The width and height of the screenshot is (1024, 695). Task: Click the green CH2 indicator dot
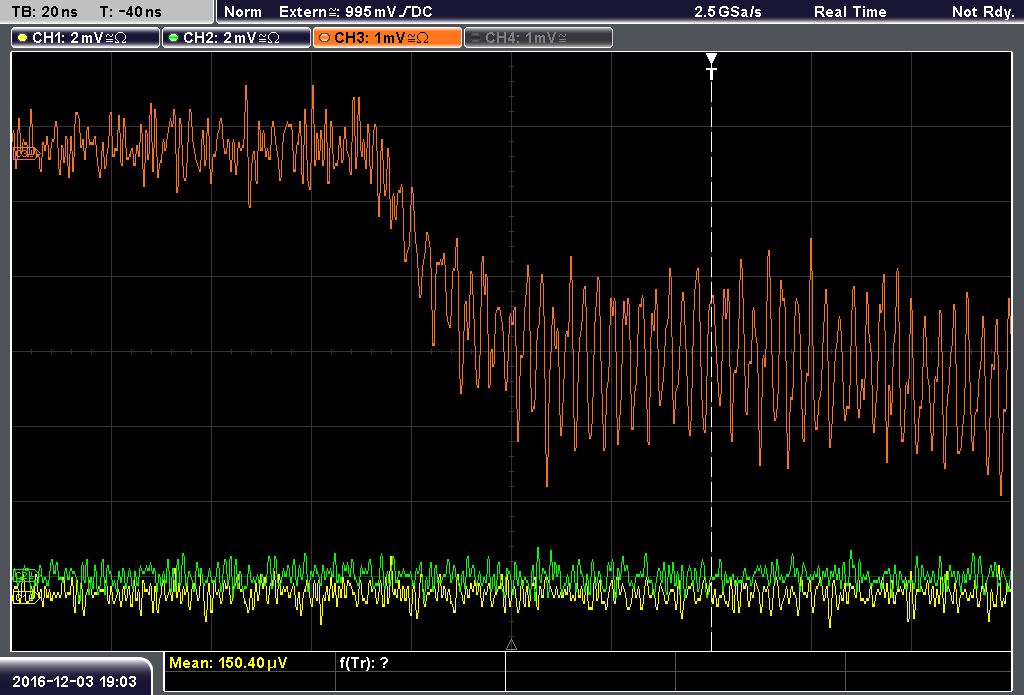tap(174, 38)
